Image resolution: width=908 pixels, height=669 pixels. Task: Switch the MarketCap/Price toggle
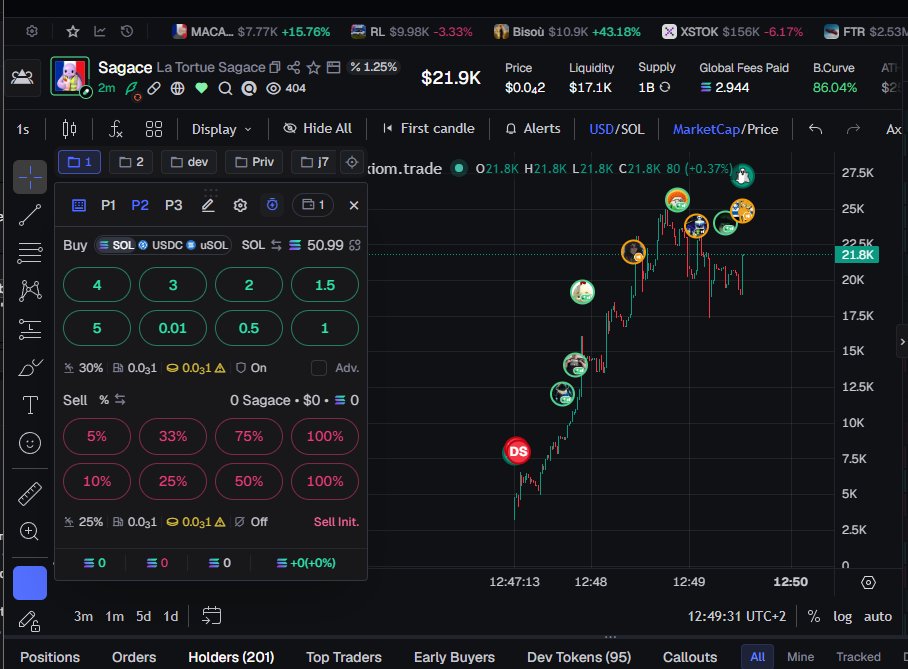[x=726, y=129]
